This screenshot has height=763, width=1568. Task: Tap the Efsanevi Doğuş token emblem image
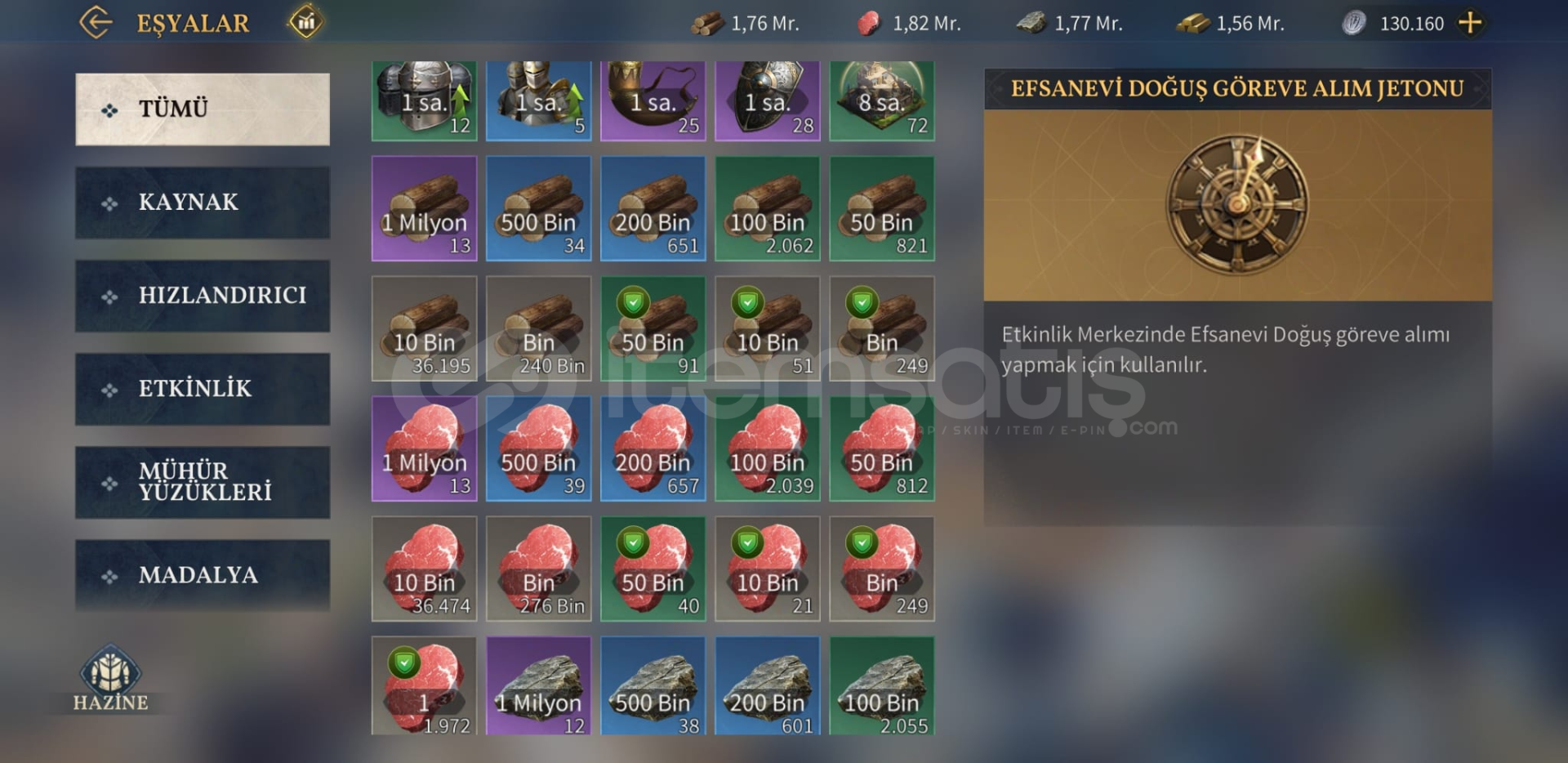pyautogui.click(x=1237, y=204)
